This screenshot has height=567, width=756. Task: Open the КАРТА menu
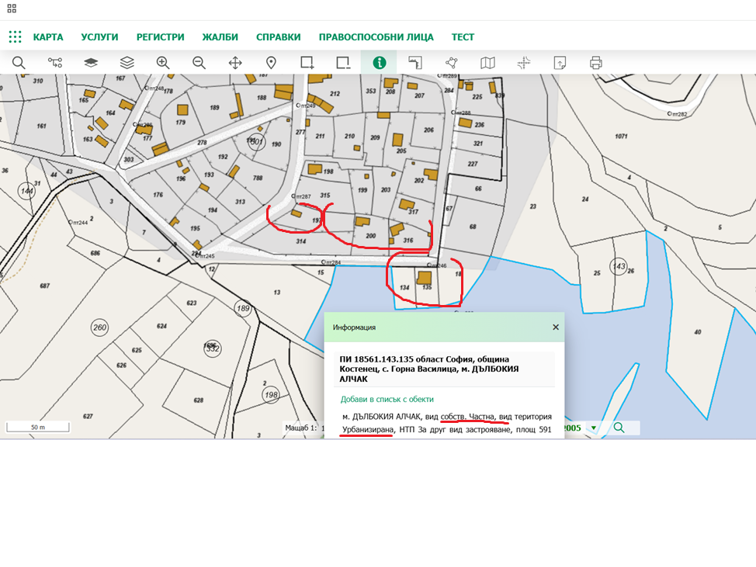(x=48, y=37)
